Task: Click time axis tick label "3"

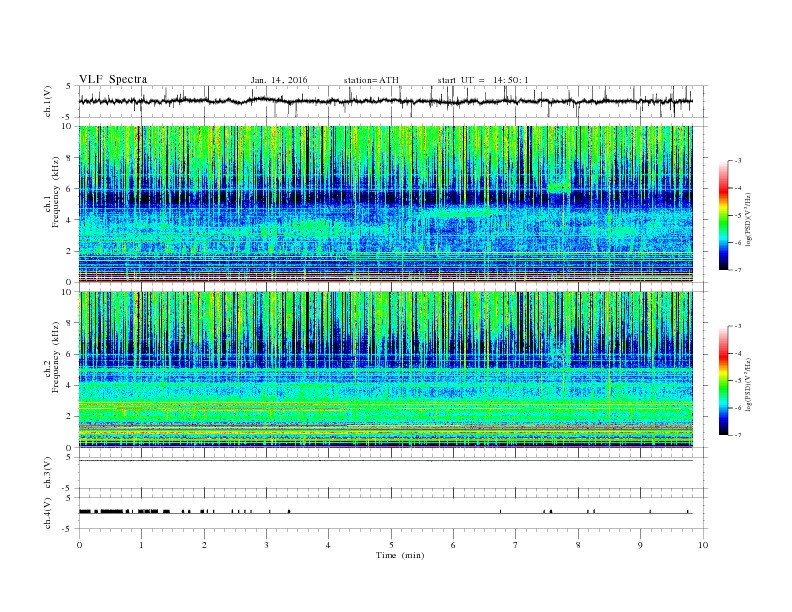Action: pyautogui.click(x=266, y=545)
